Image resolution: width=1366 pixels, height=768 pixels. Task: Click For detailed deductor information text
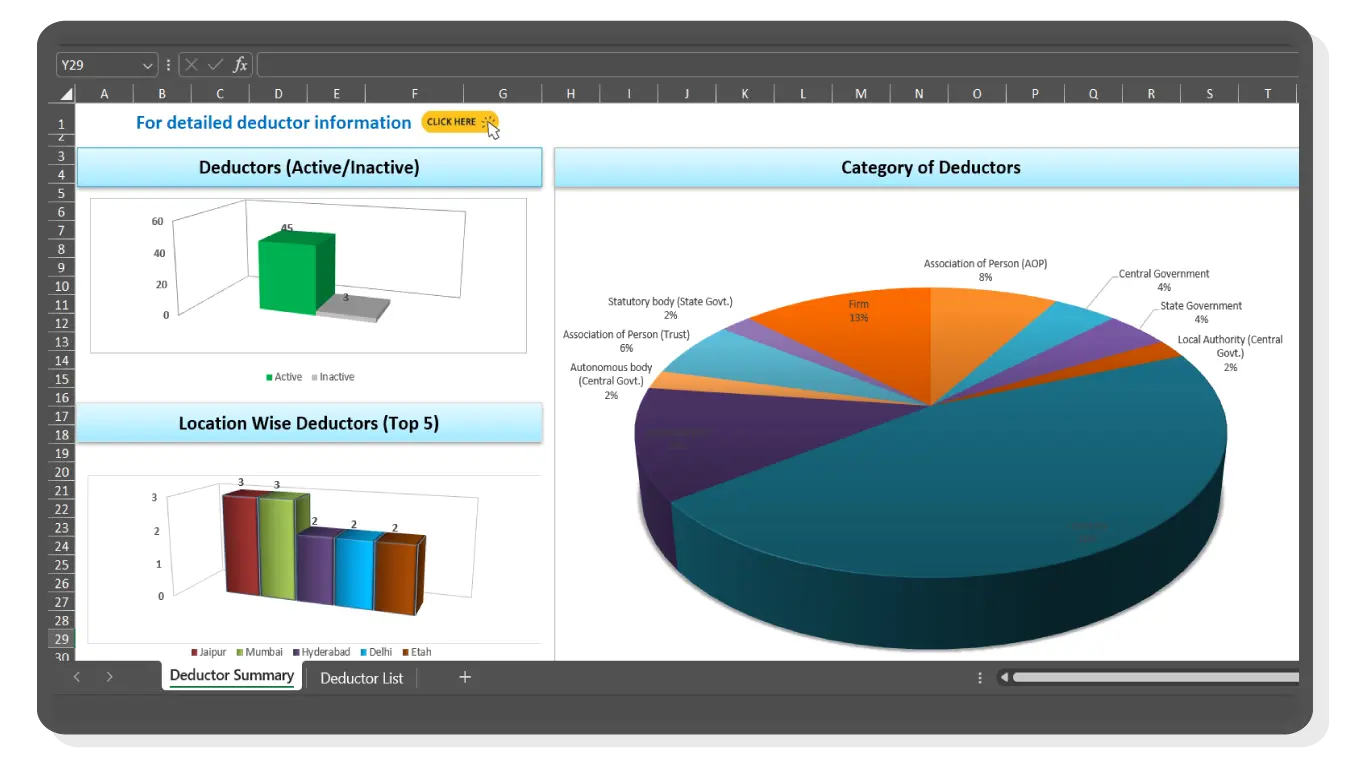[274, 123]
